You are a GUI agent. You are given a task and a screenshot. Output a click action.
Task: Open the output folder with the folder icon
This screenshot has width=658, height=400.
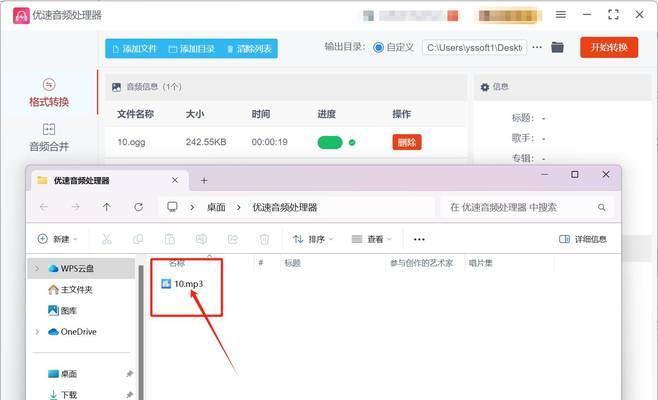coord(557,47)
